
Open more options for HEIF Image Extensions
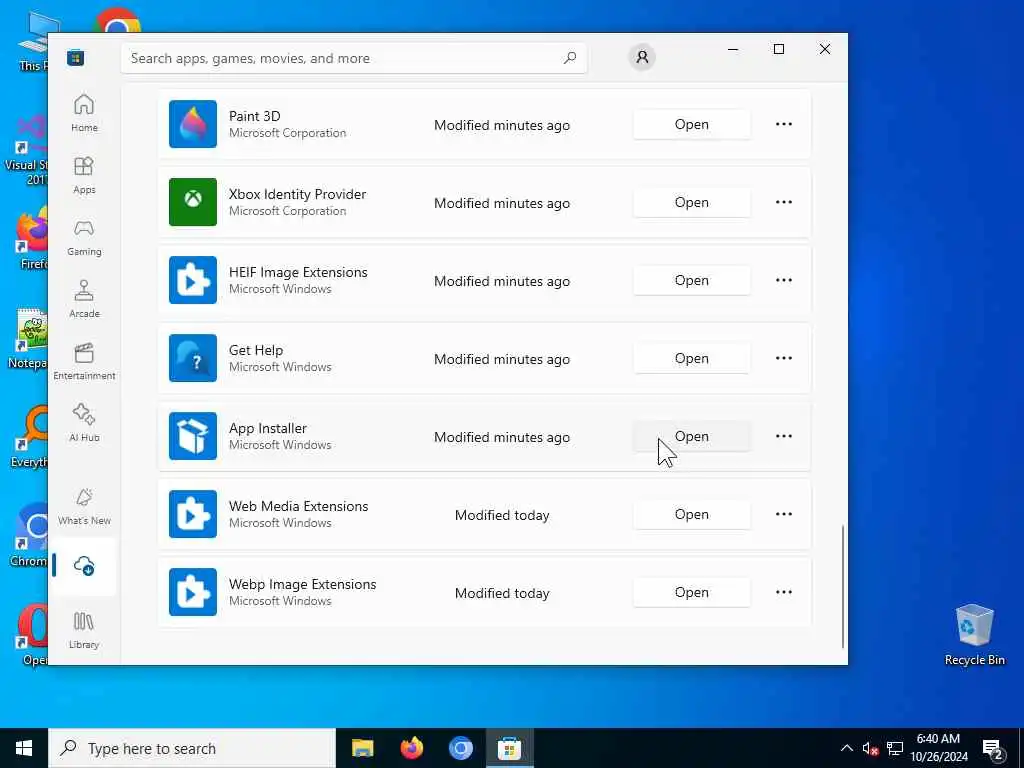coord(784,280)
